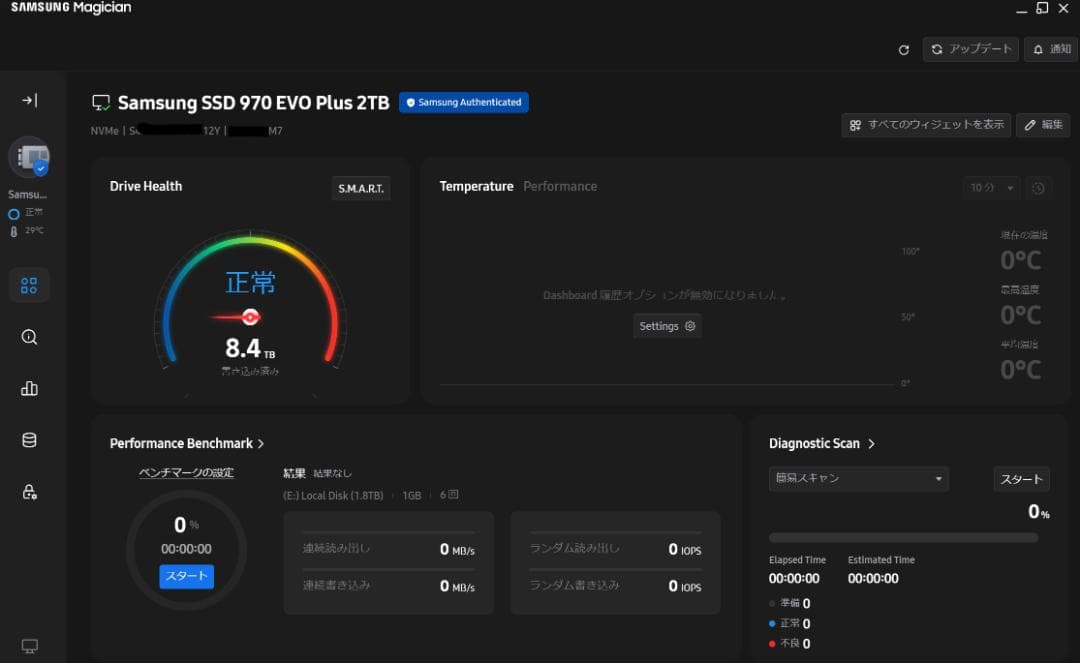Click すべてのウィジェットを表示 button

(926, 125)
